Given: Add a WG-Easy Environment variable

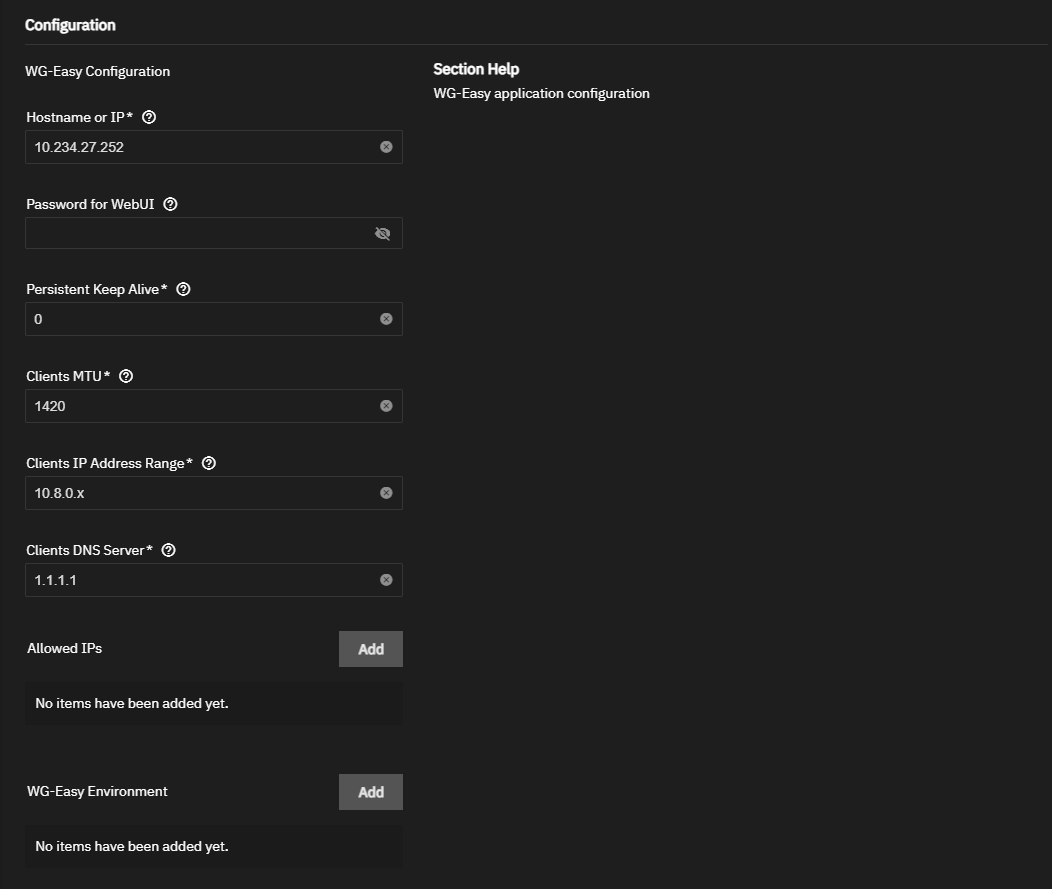Looking at the screenshot, I should [x=370, y=792].
